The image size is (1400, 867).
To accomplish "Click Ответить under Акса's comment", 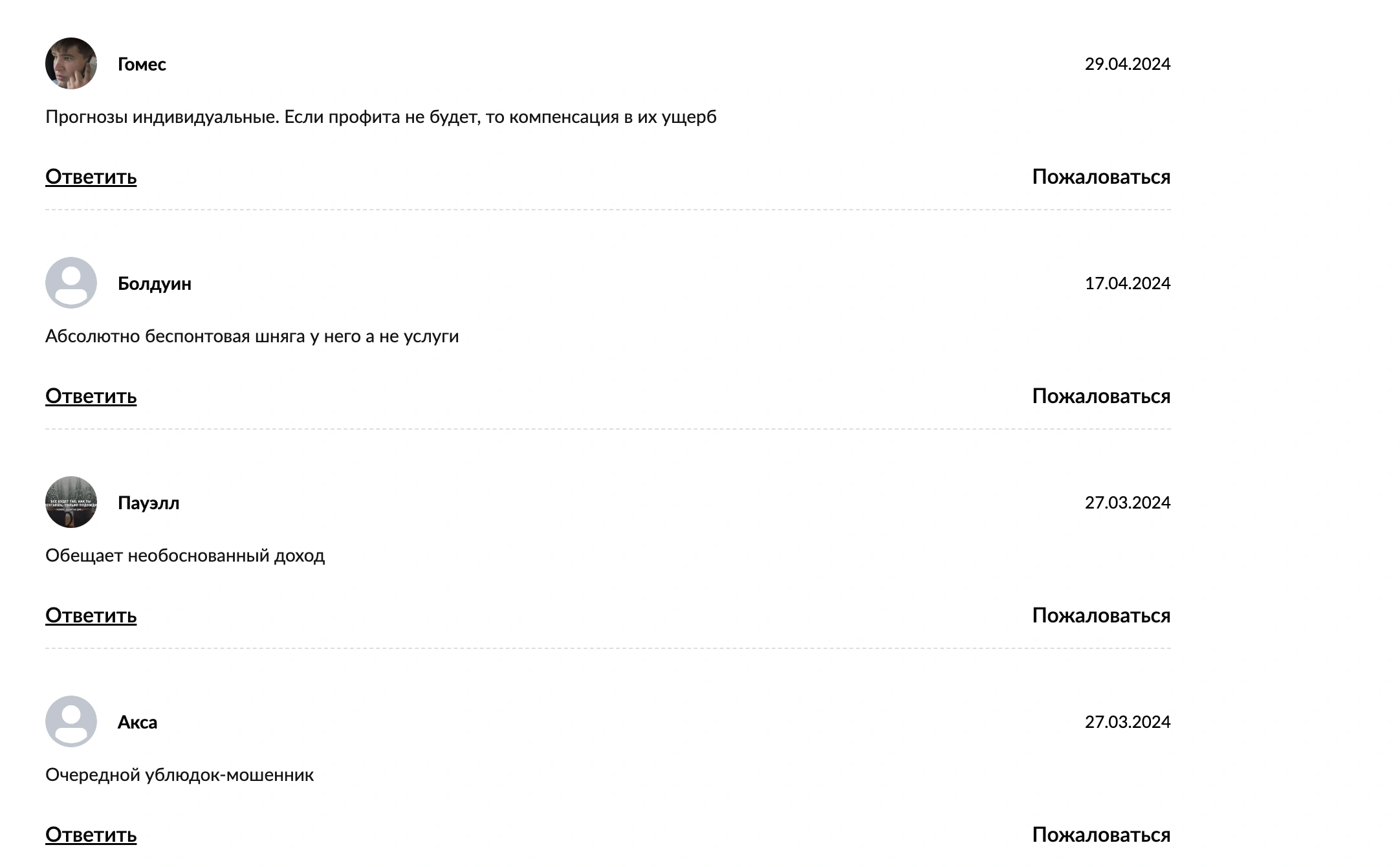I will pos(91,835).
